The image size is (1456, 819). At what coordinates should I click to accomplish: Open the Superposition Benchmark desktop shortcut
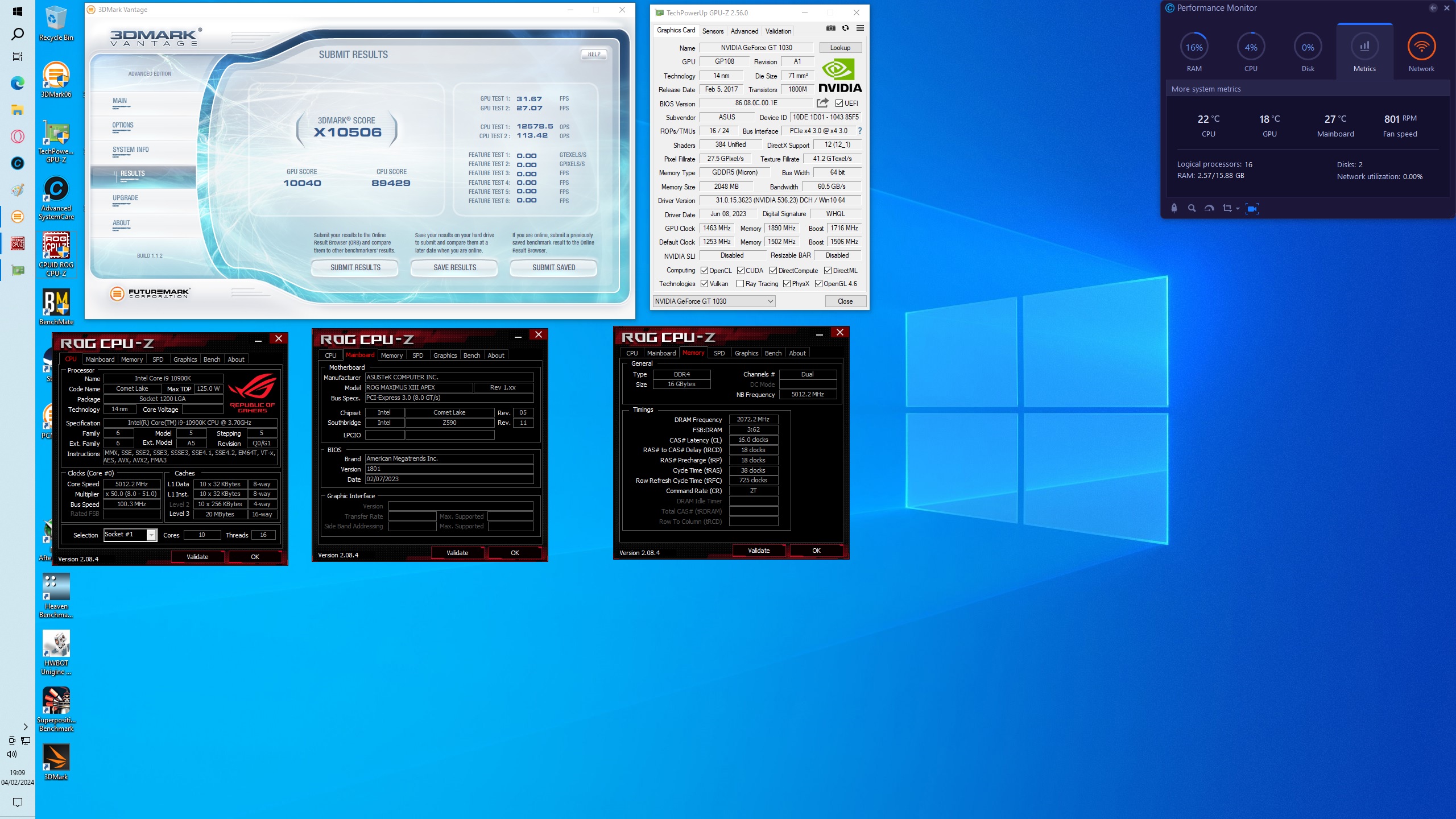click(x=56, y=709)
